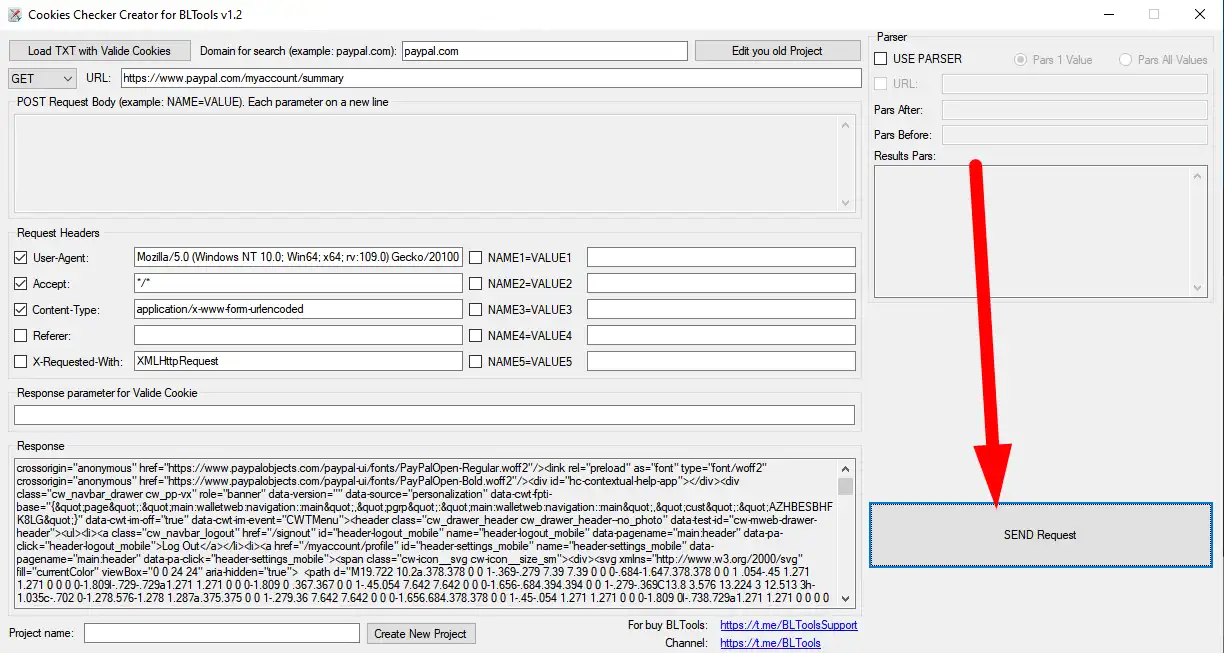Enable the X-Requested-With header checkbox

pos(21,362)
